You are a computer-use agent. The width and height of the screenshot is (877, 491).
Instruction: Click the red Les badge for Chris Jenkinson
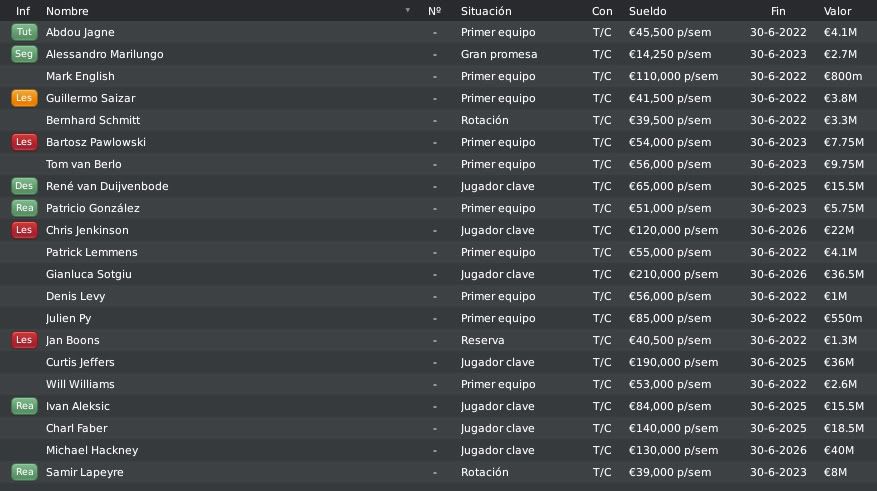[x=24, y=230]
